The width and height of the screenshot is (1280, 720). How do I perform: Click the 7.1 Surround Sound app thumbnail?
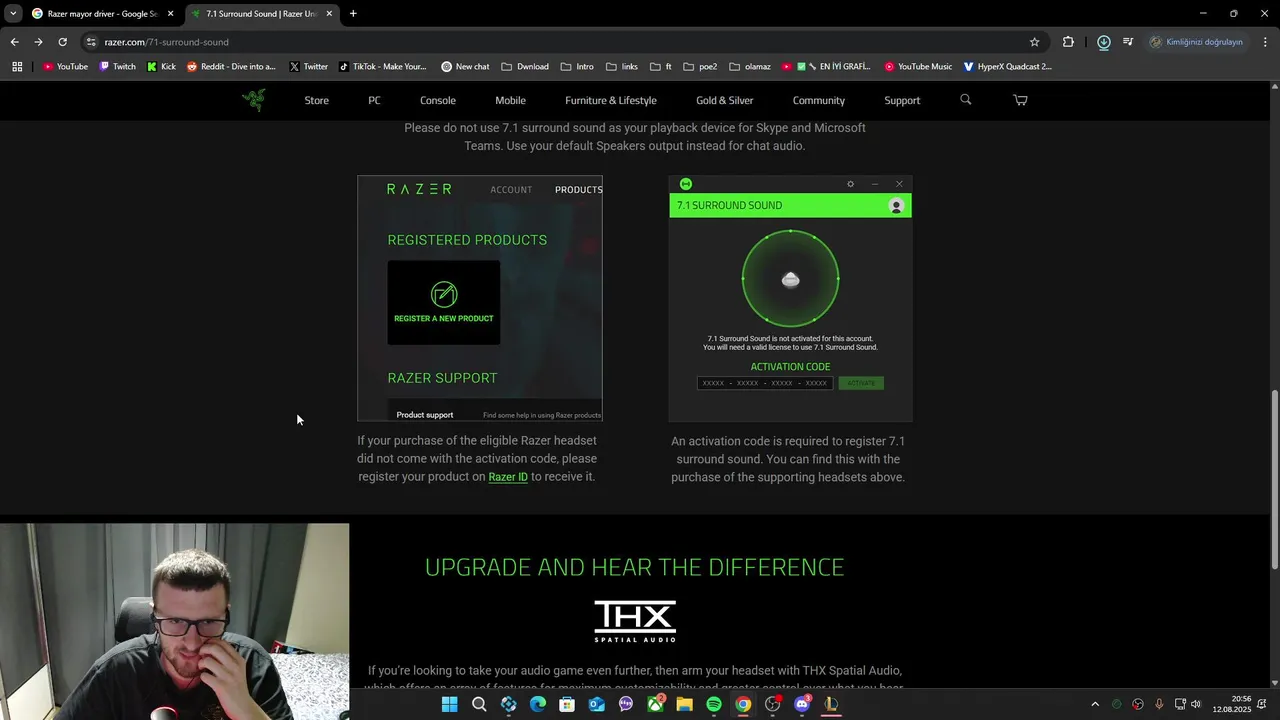(790, 299)
